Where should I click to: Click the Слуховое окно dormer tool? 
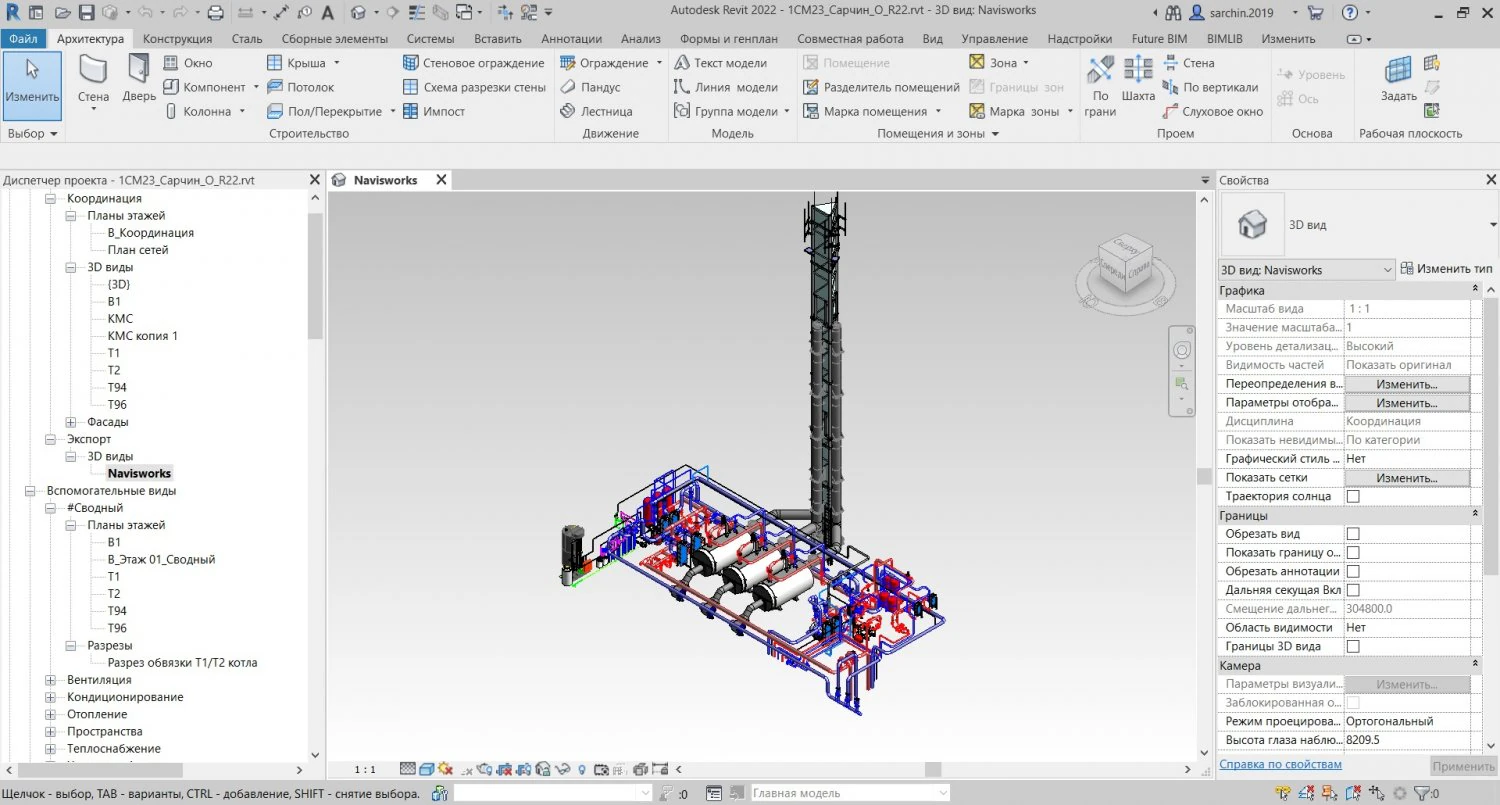1212,111
